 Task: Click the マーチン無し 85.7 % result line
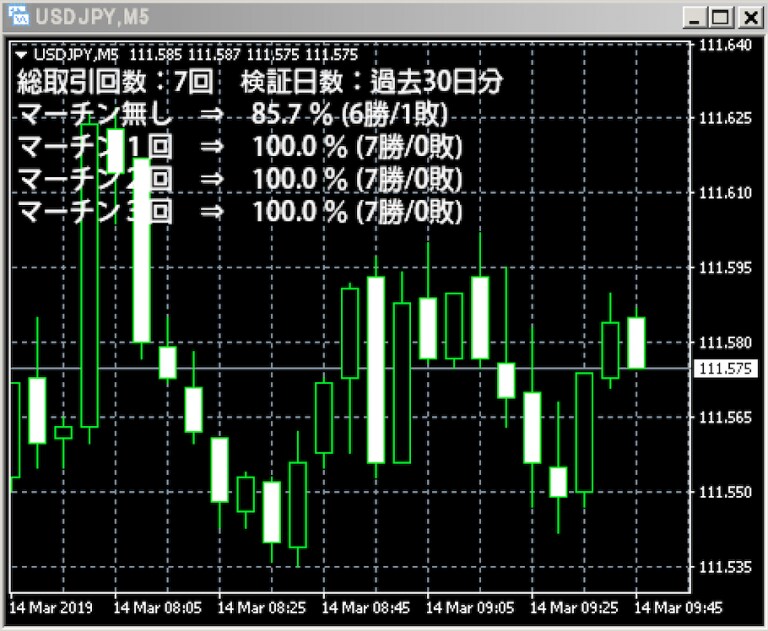tap(233, 114)
